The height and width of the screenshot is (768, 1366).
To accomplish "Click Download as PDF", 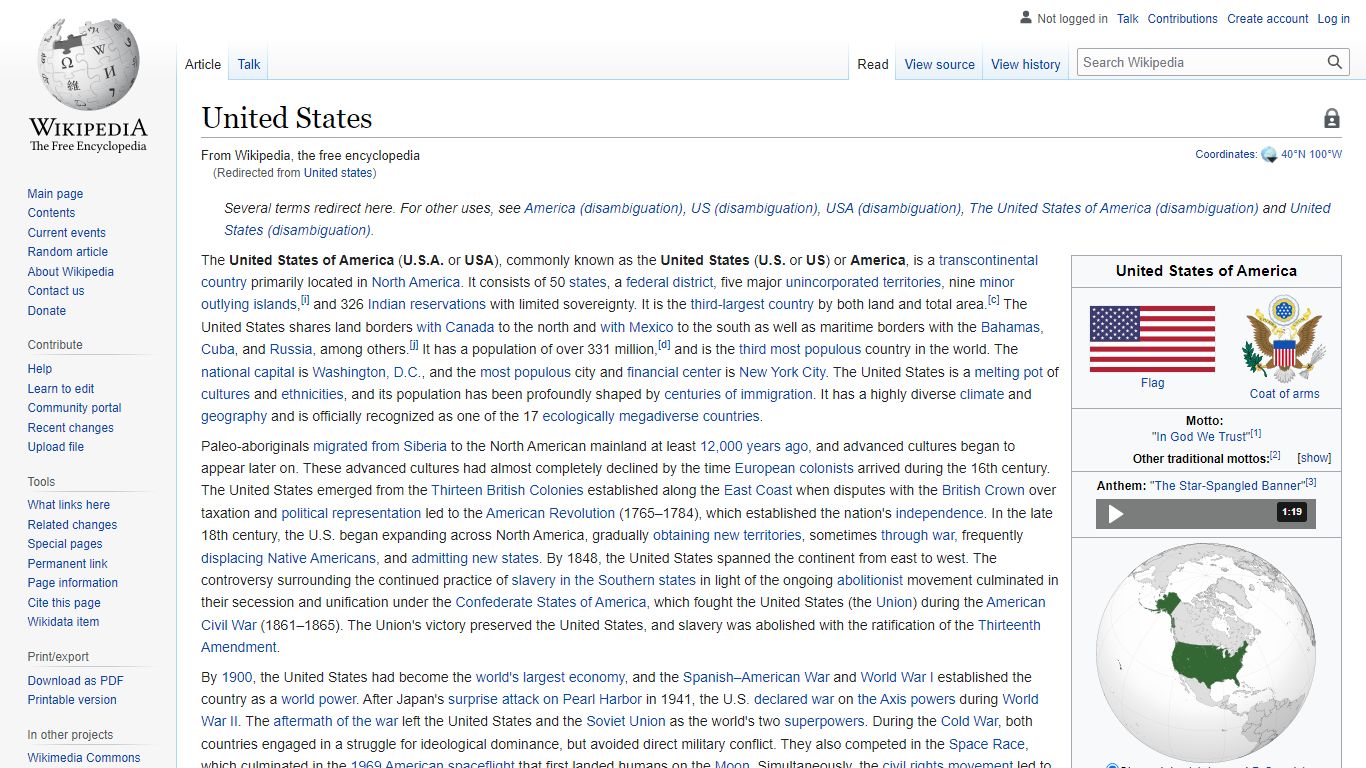I will (x=75, y=681).
